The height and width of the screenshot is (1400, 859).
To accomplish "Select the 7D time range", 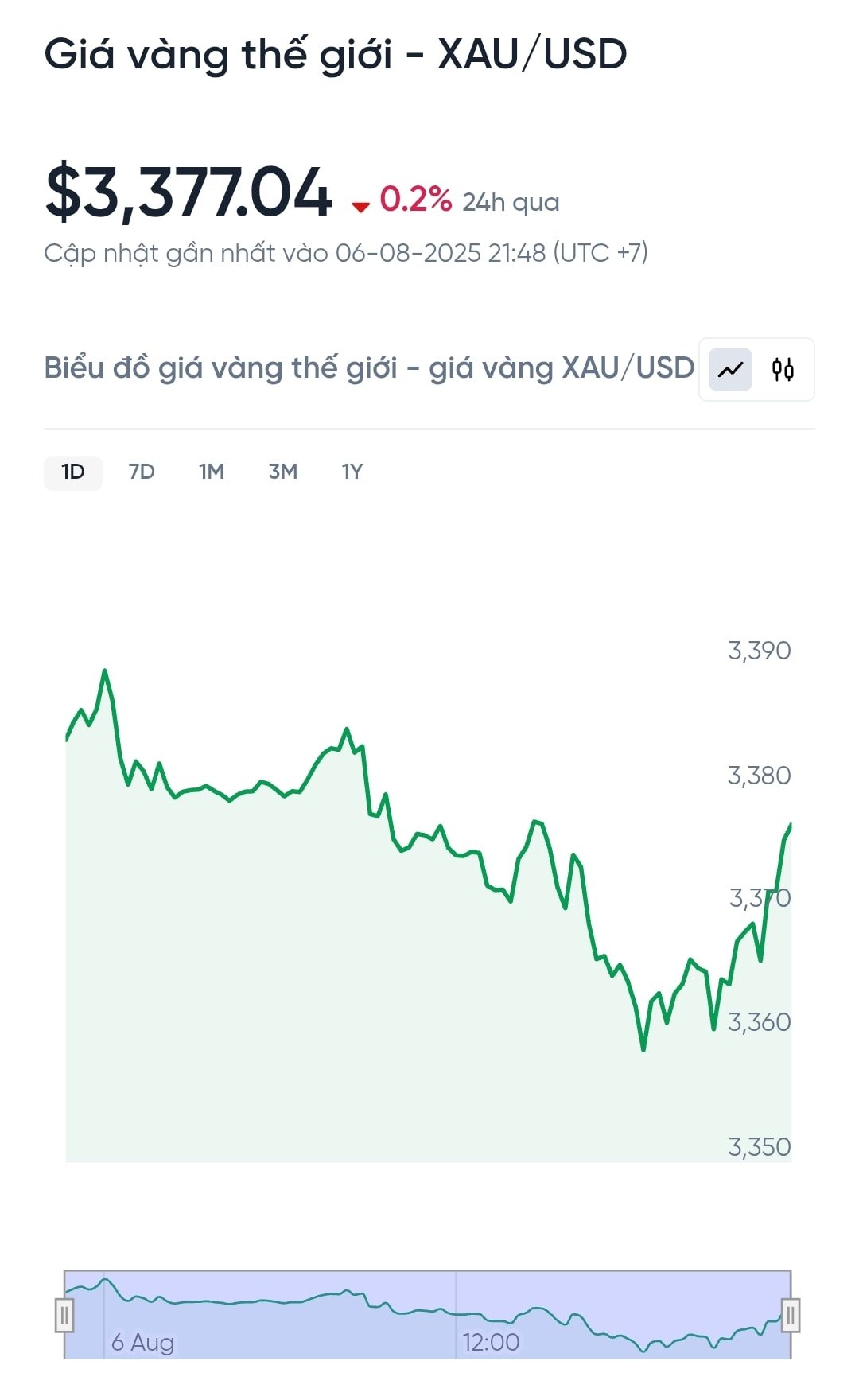I will 142,472.
